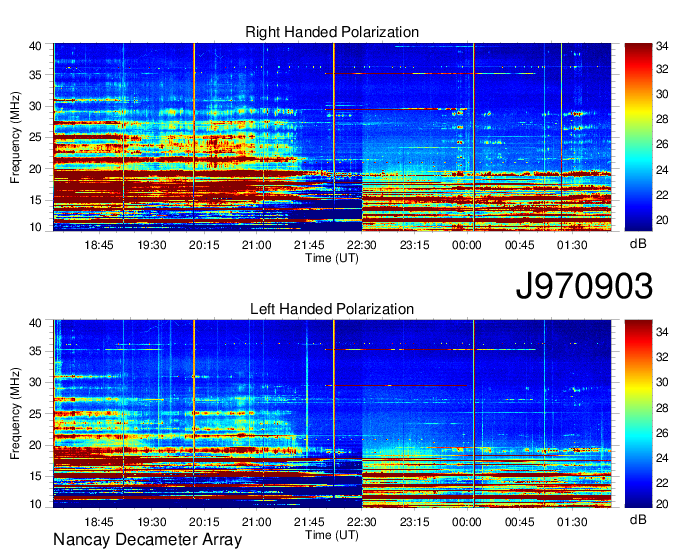
Task: Click the 34 dB value on the top colorbar
Action: 662,46
